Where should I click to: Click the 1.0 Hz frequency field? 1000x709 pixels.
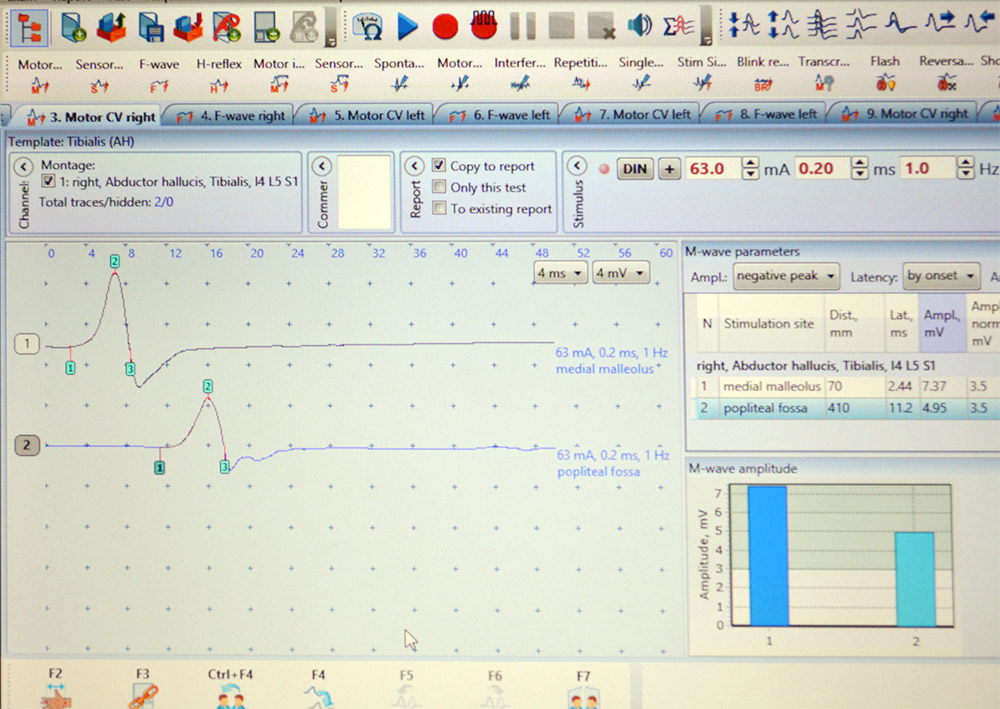[929, 168]
